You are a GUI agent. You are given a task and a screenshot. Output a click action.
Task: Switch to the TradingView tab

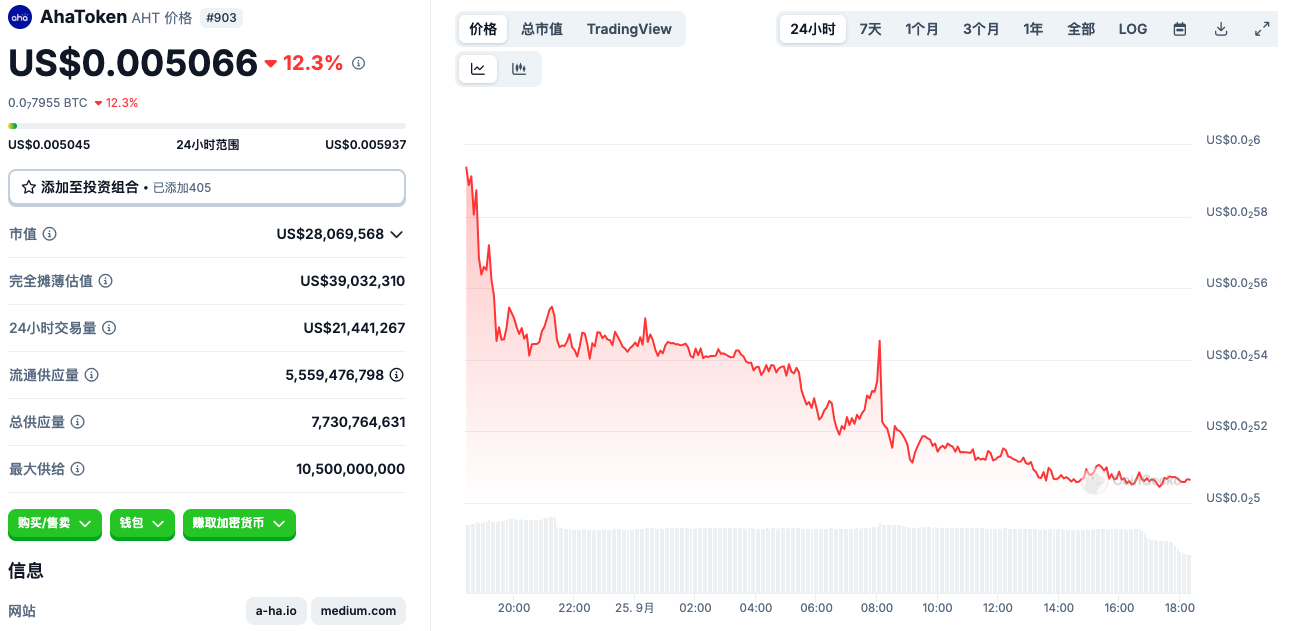pyautogui.click(x=629, y=29)
